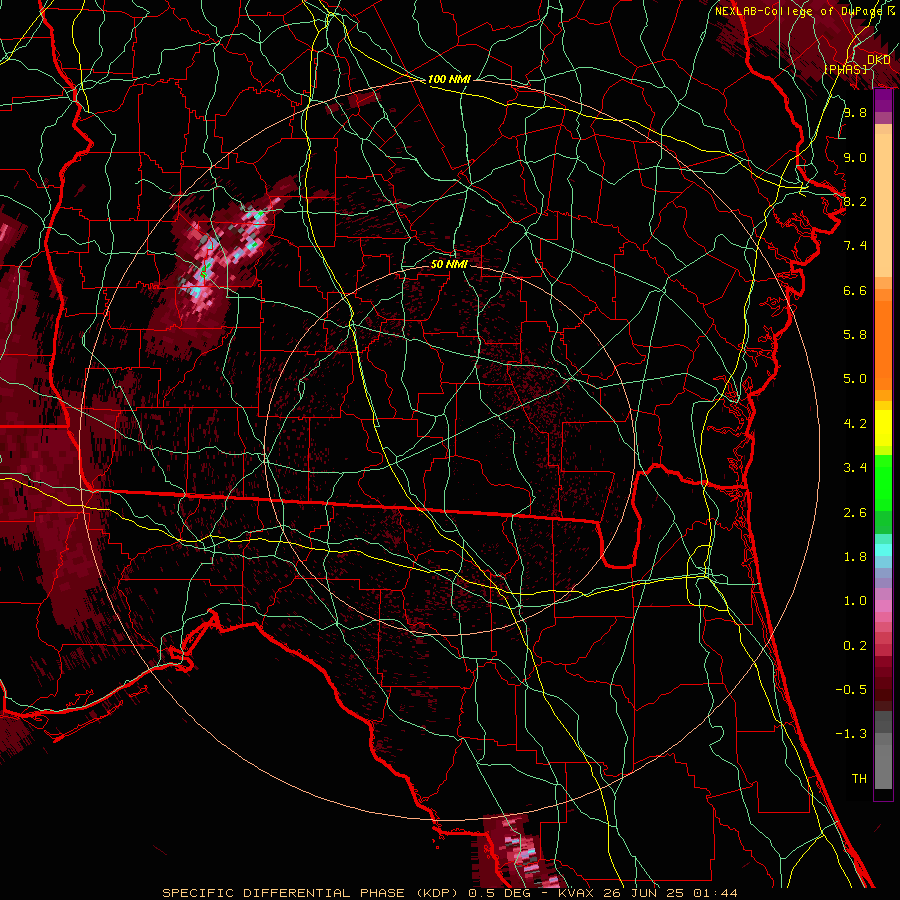The image size is (900, 900).
Task: Click the 5.0 value on the color scale
Action: [855, 379]
